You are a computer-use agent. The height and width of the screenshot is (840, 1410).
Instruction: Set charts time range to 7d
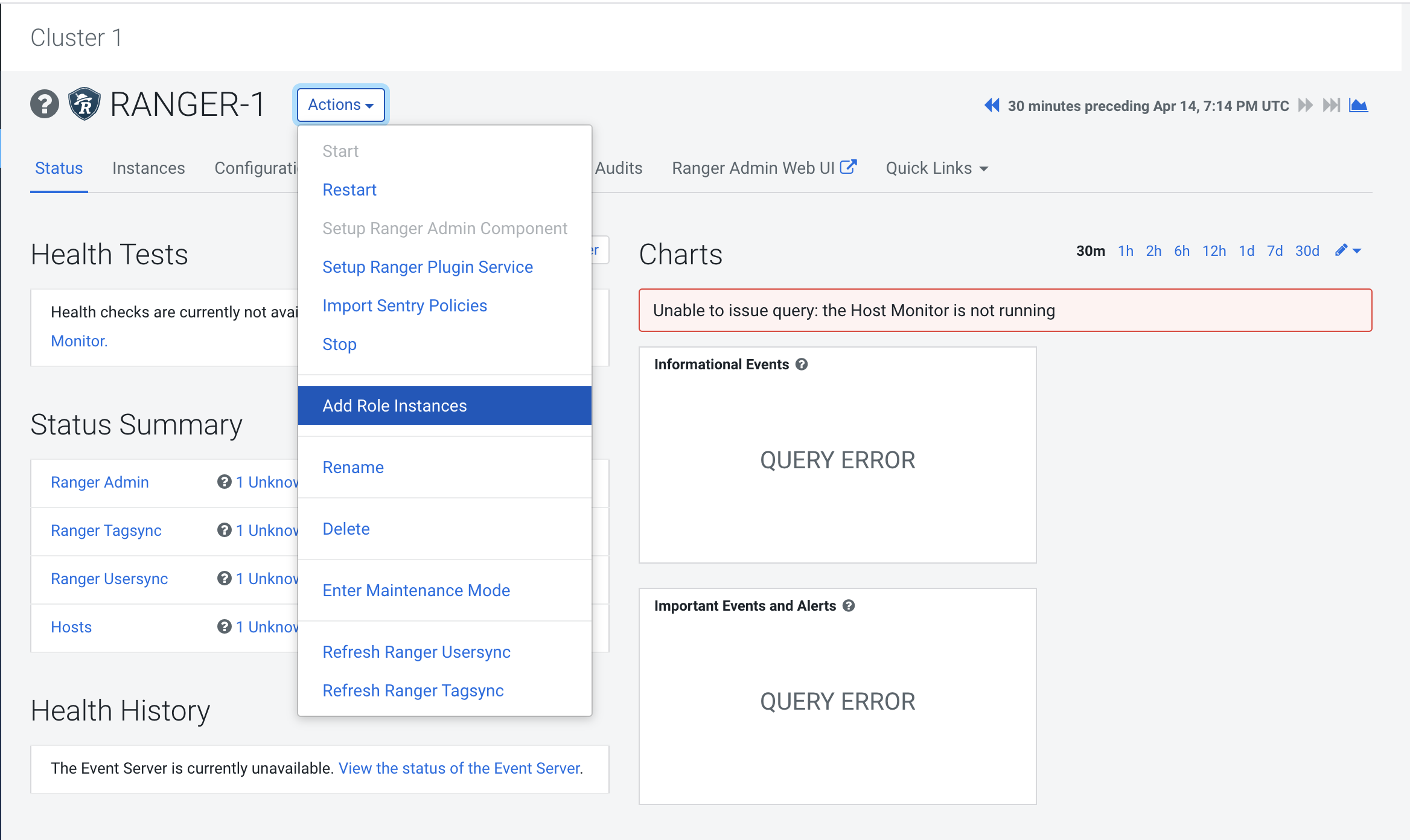coord(1274,251)
